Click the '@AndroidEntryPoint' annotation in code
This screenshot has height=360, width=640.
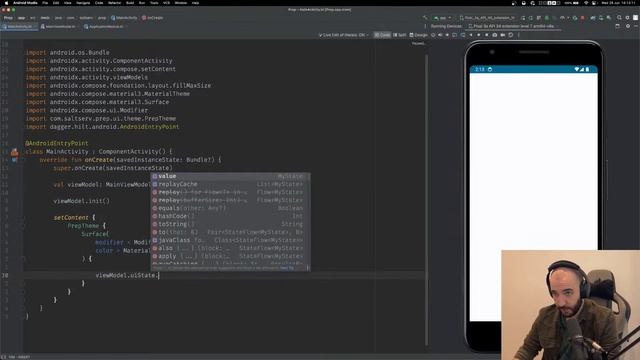[57, 143]
